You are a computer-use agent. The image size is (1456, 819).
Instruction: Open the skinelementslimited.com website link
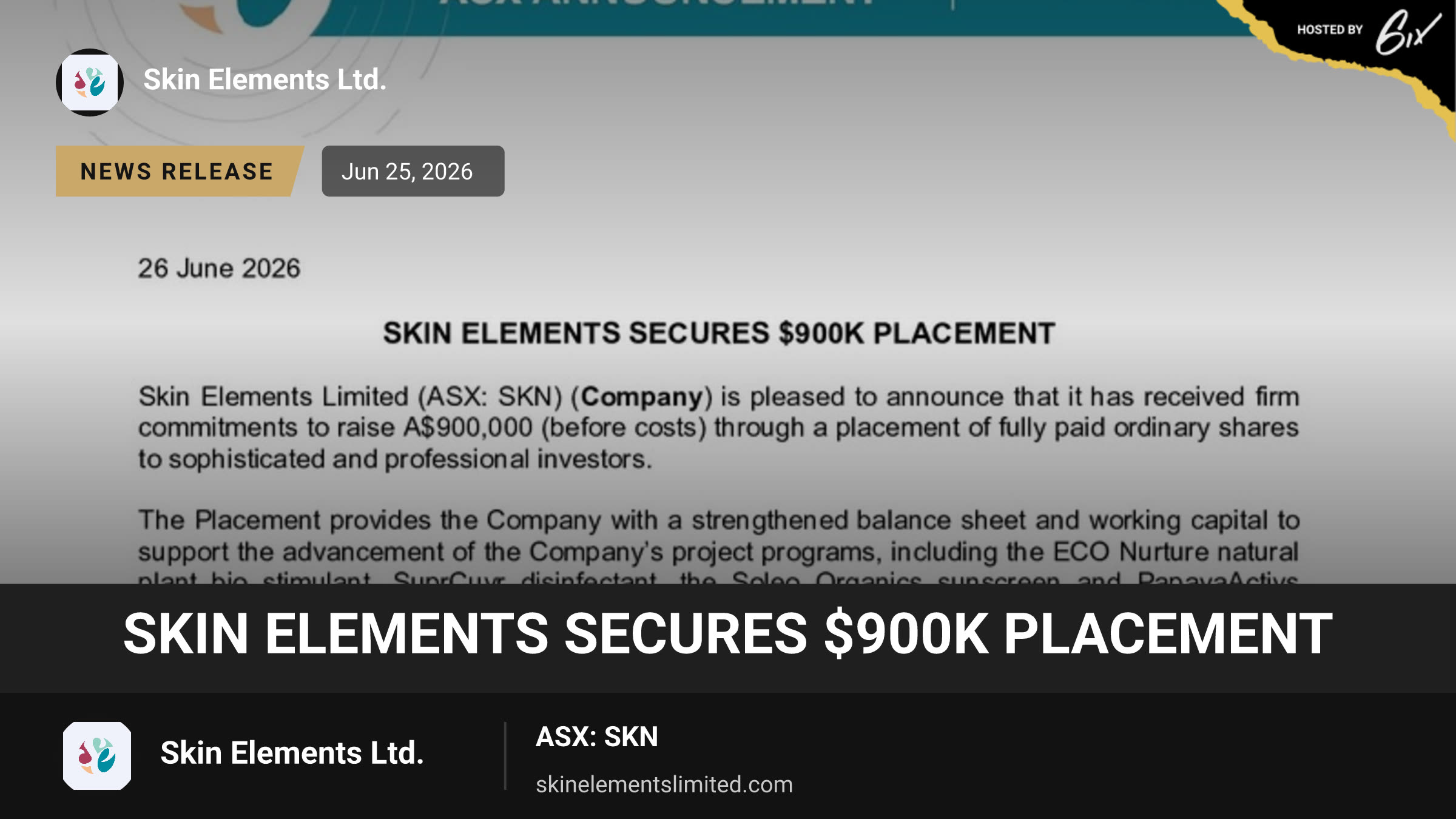coord(664,784)
